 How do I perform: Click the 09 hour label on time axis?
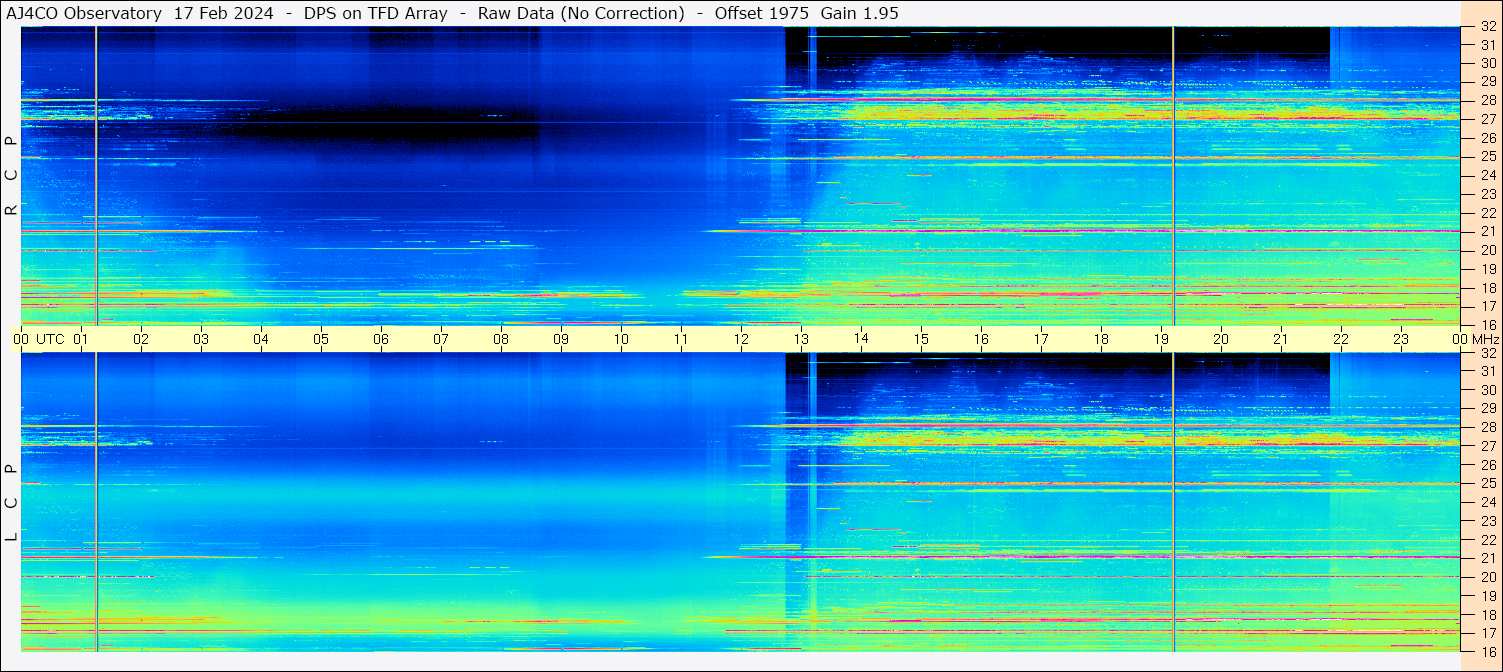coord(561,339)
